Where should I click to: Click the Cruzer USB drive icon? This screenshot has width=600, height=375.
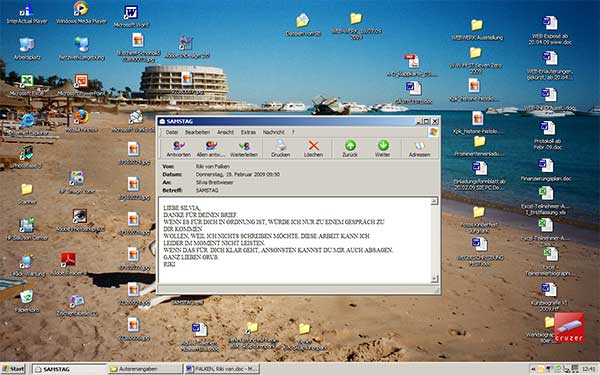click(569, 327)
